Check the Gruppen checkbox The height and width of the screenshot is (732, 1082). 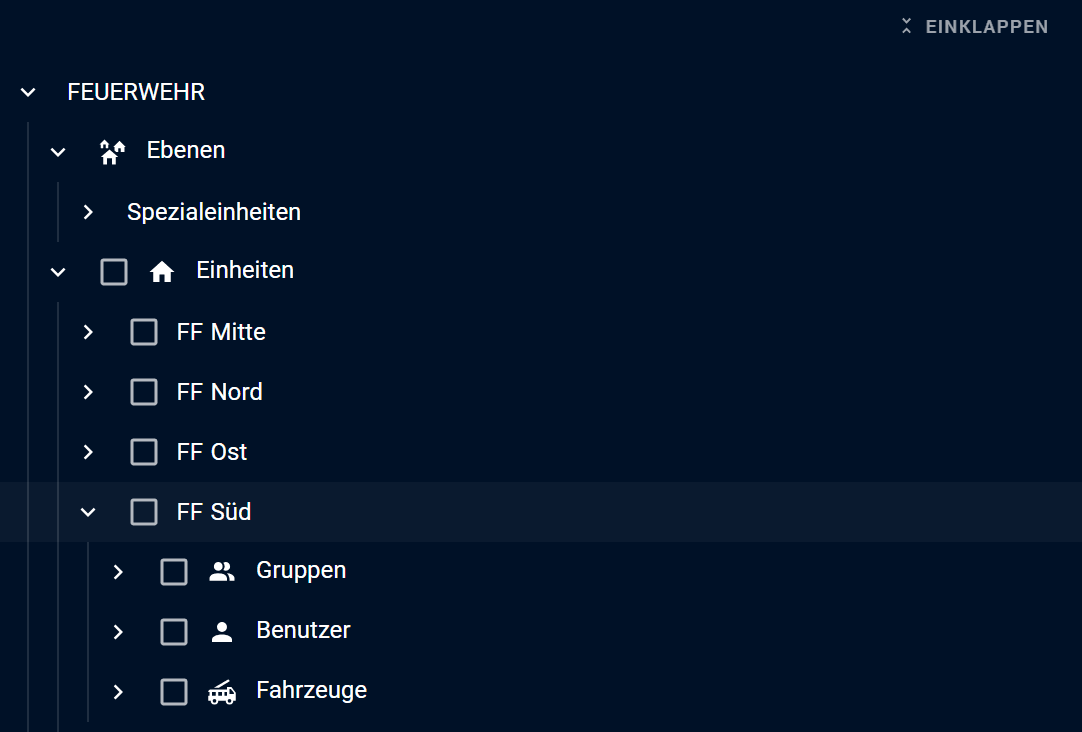click(x=174, y=572)
